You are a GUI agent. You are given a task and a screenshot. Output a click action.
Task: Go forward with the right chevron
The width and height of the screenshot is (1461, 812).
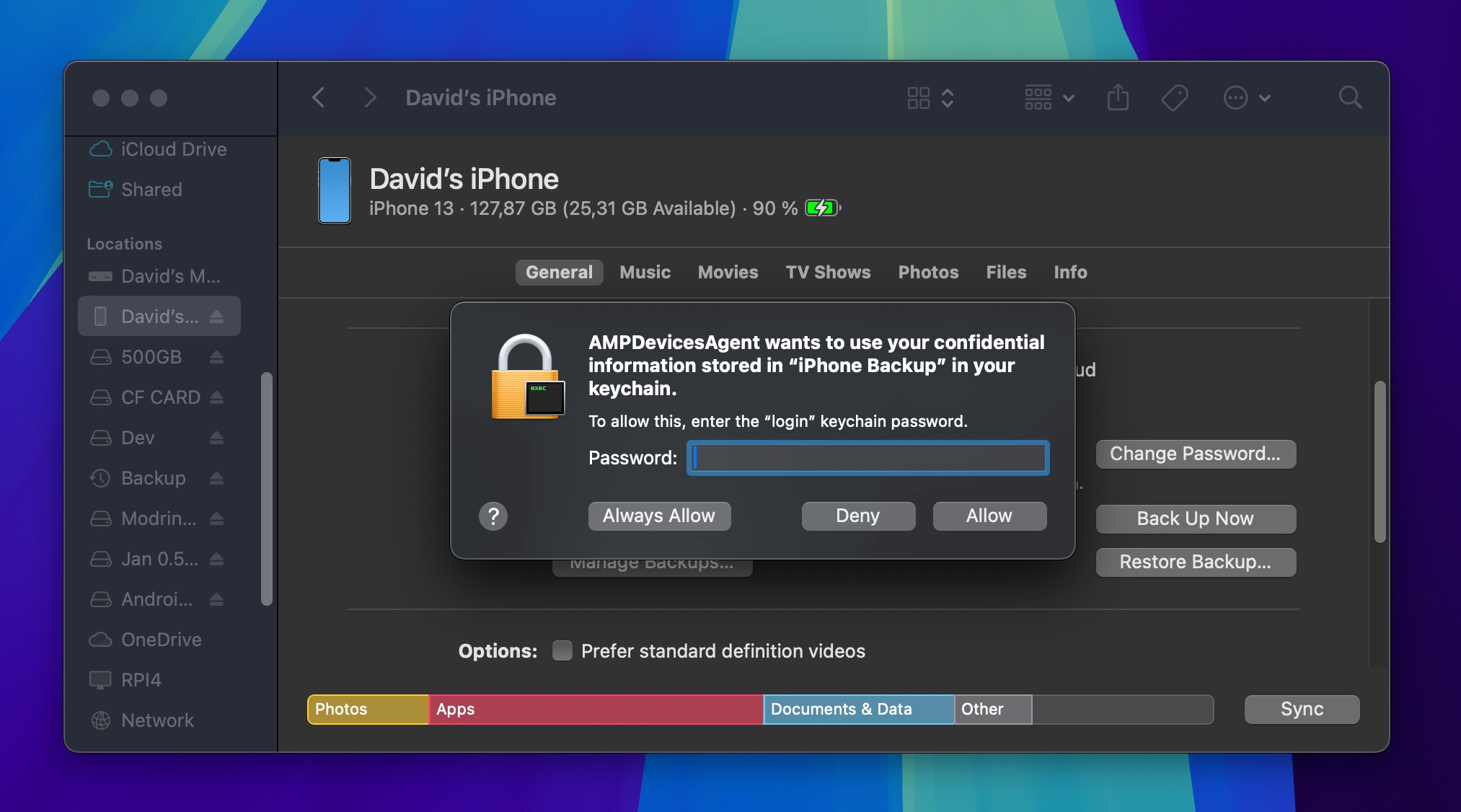pyautogui.click(x=370, y=97)
